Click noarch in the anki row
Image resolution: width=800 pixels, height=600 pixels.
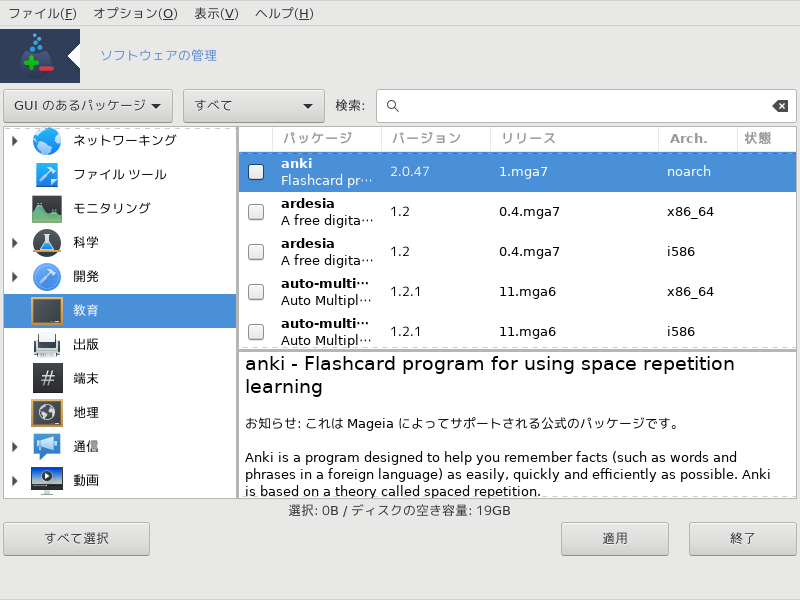point(689,171)
